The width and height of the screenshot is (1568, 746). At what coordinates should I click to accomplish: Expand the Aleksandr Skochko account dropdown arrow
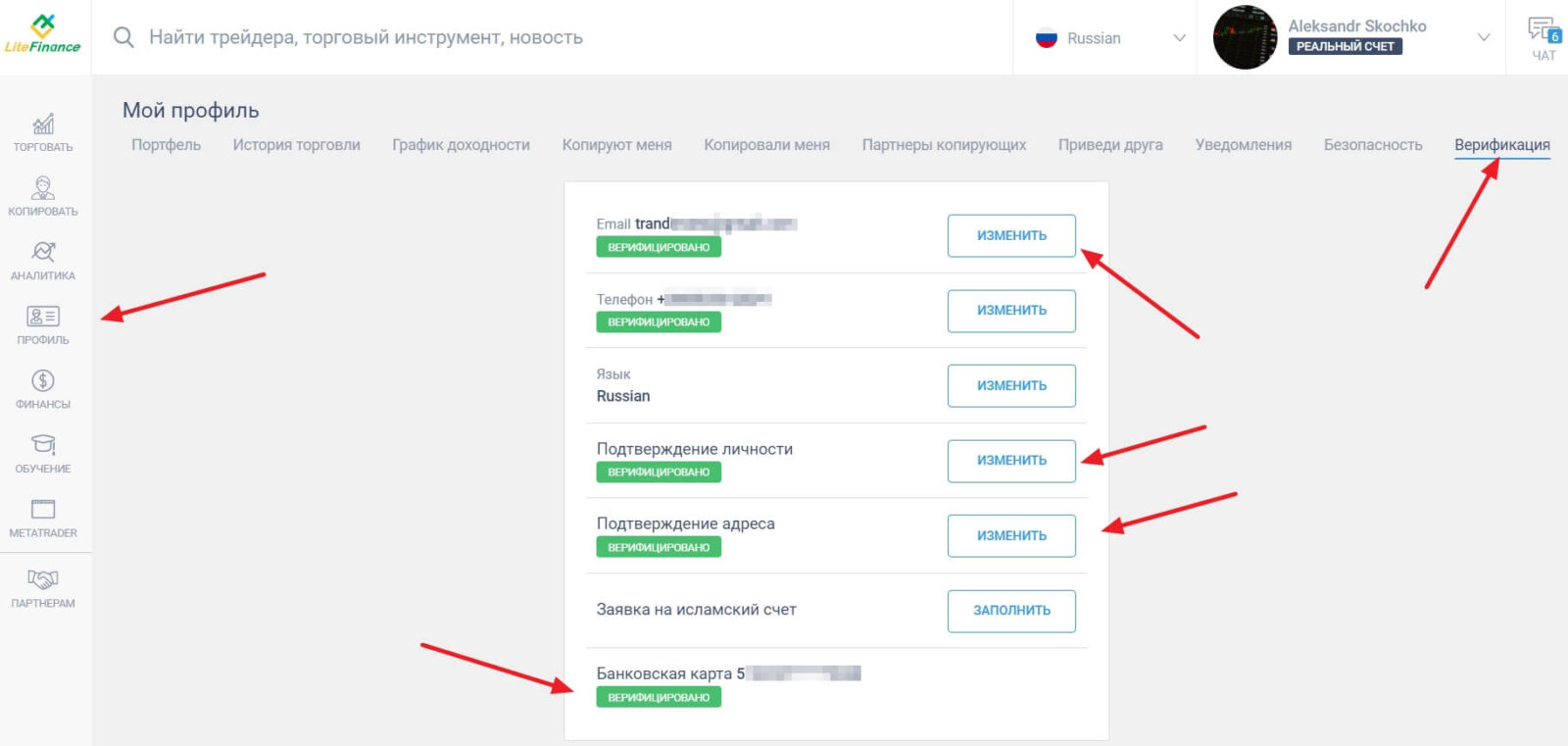click(x=1484, y=37)
